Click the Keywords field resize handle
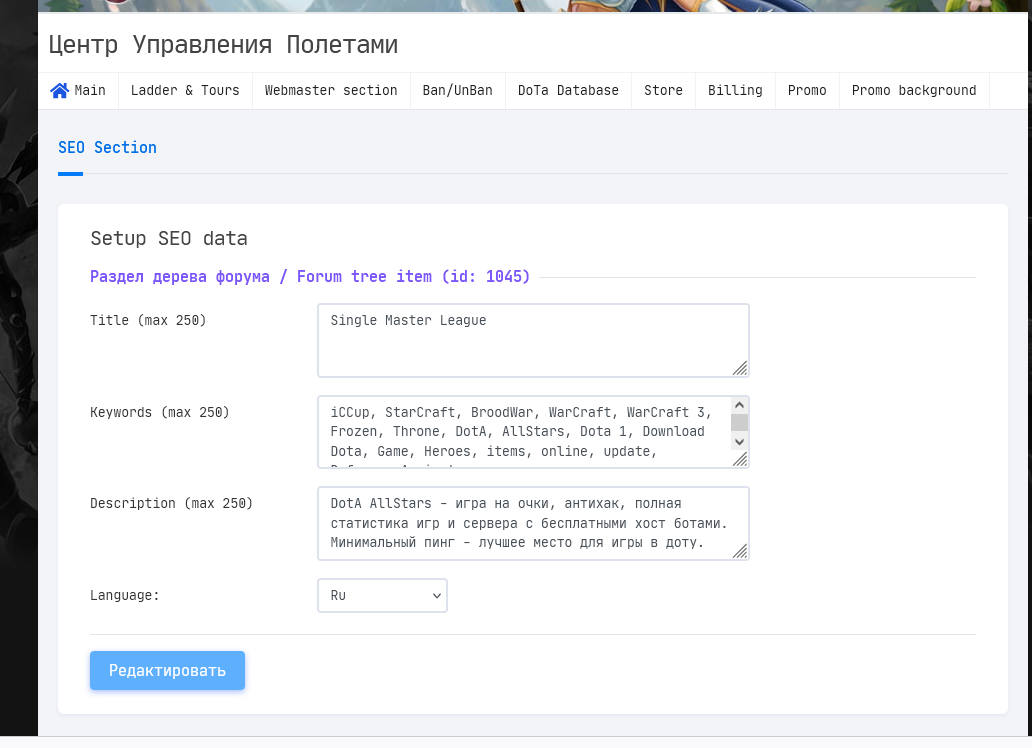Screen dimensions: 1032x748 (x=740, y=459)
